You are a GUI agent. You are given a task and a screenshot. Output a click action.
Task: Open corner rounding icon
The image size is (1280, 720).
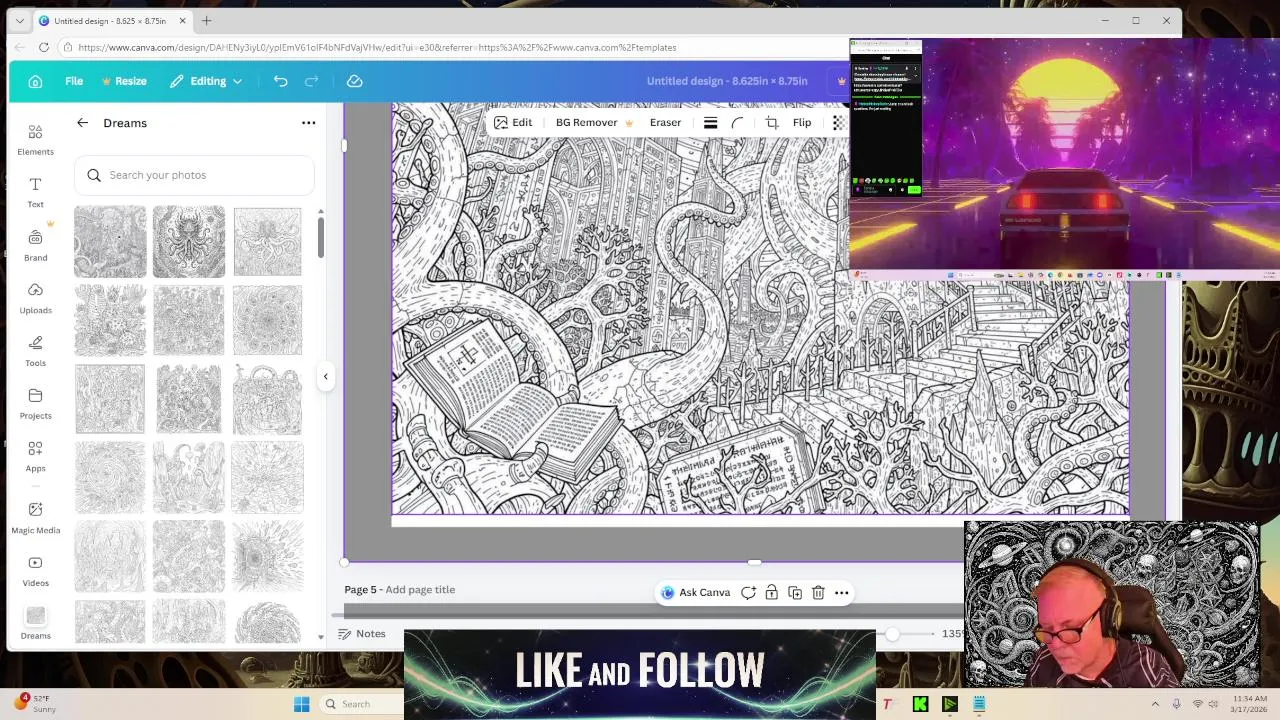[x=737, y=123]
